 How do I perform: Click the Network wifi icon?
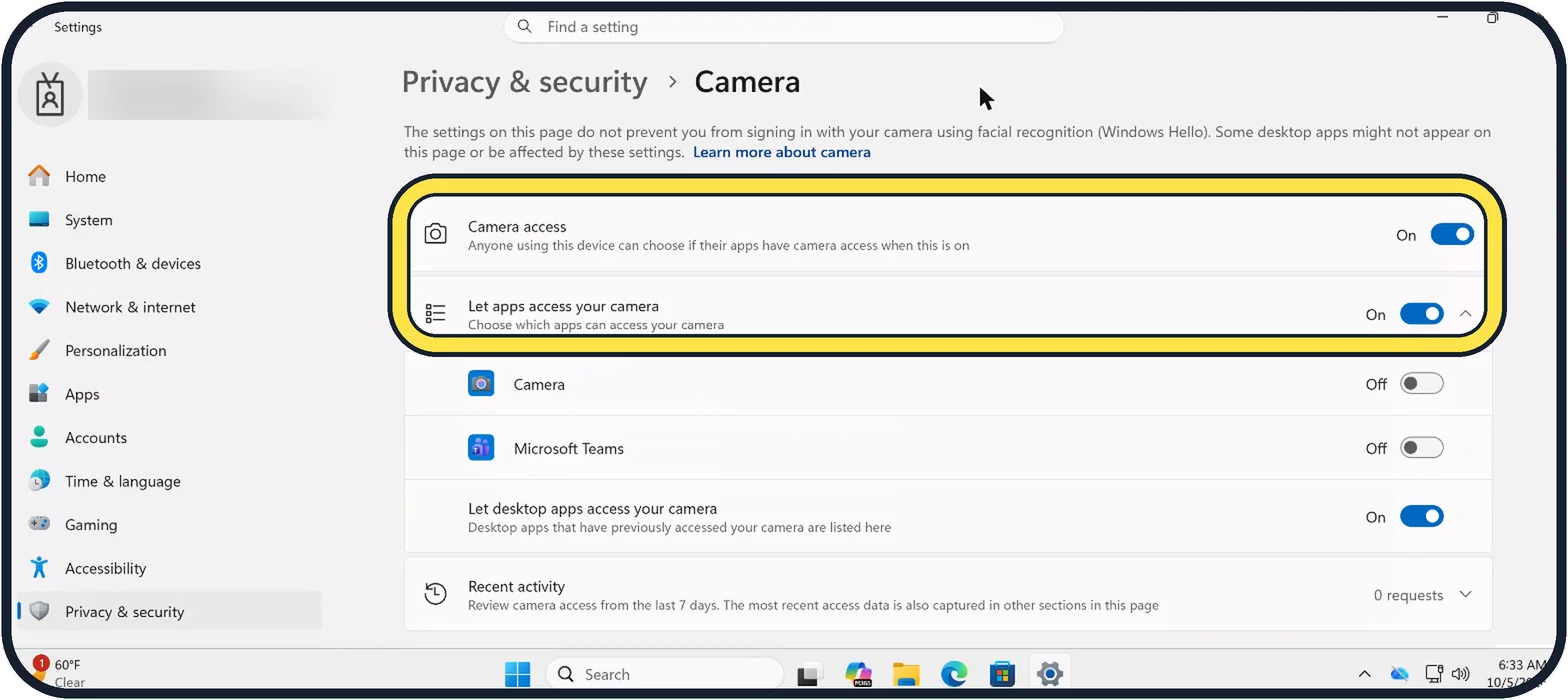[39, 307]
